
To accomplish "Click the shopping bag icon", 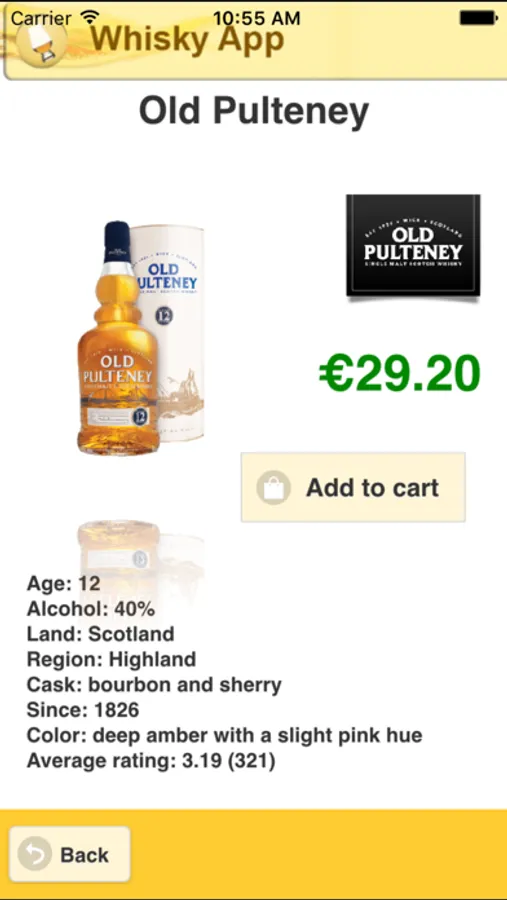I will pyautogui.click(x=273, y=488).
